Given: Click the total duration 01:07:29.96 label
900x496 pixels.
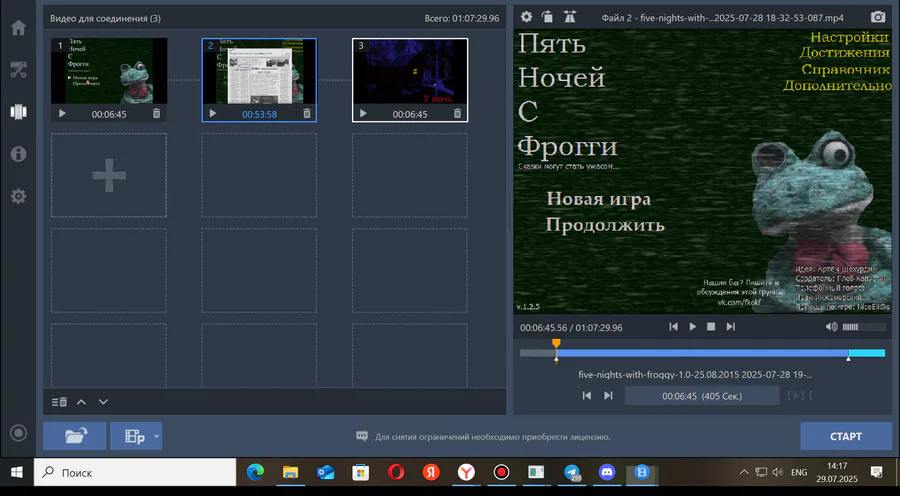Looking at the screenshot, I should click(x=461, y=18).
